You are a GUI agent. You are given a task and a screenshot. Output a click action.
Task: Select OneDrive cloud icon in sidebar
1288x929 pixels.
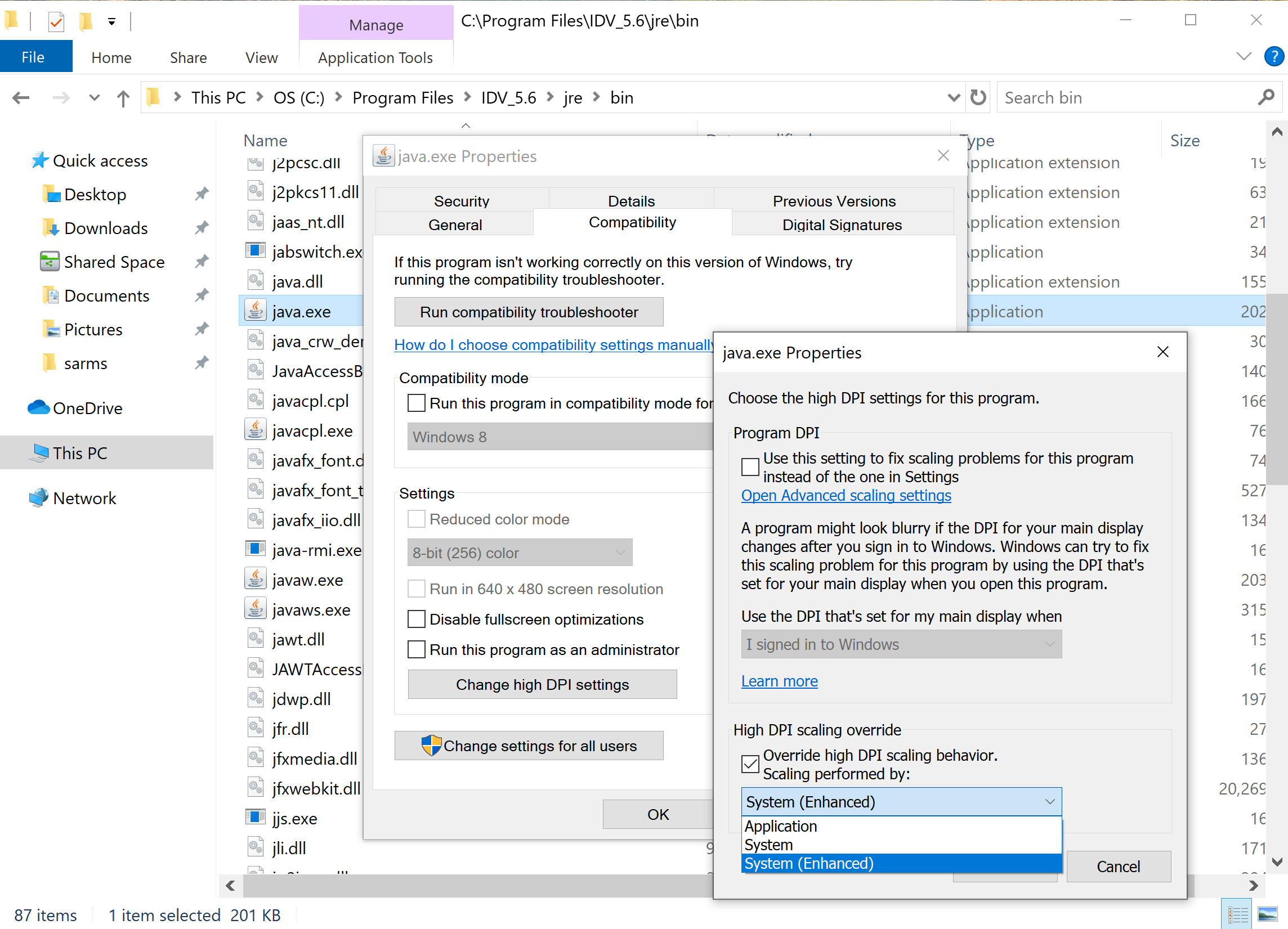click(x=39, y=407)
